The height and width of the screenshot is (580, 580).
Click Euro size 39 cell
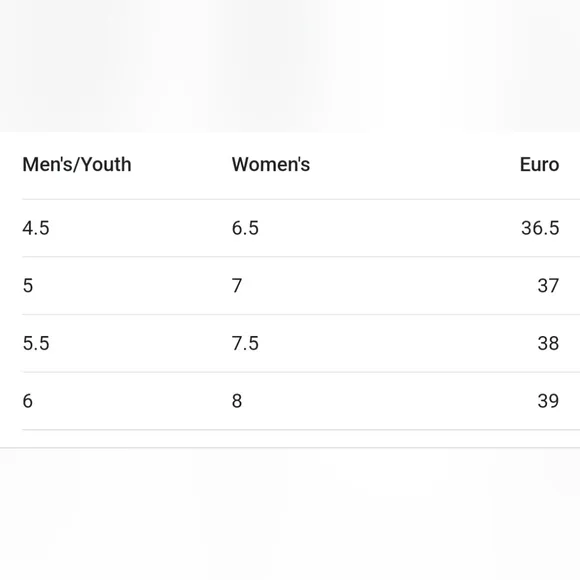click(548, 401)
